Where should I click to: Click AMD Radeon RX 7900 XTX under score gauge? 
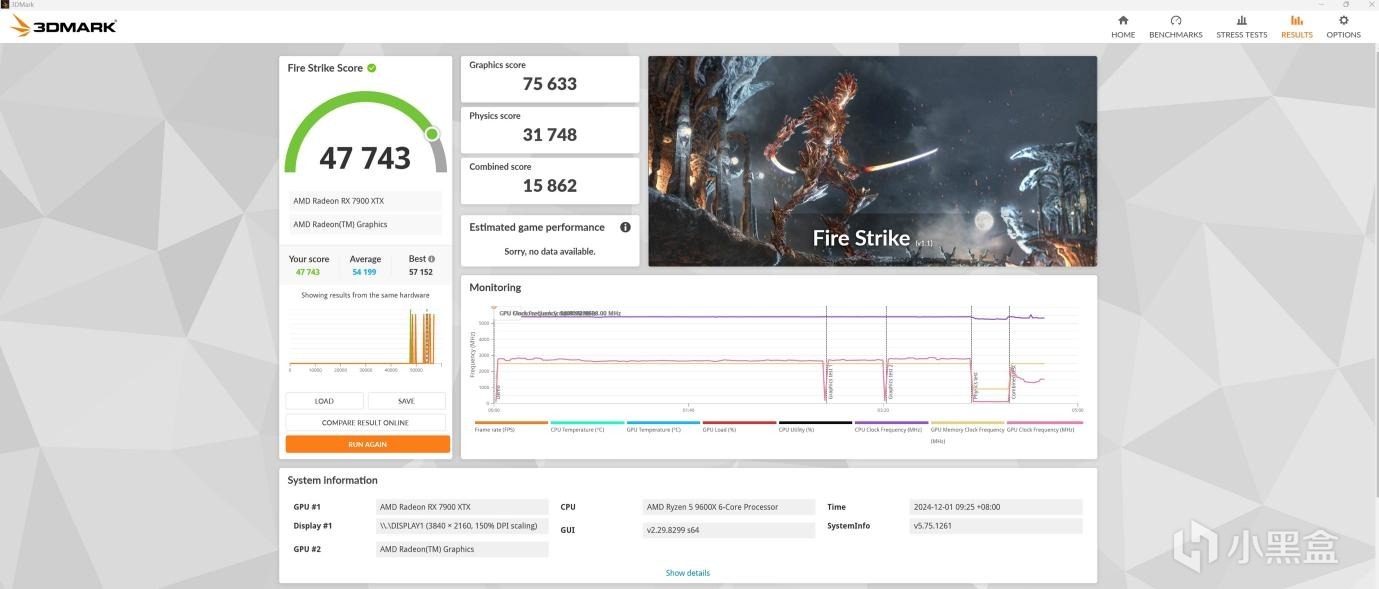pos(365,201)
